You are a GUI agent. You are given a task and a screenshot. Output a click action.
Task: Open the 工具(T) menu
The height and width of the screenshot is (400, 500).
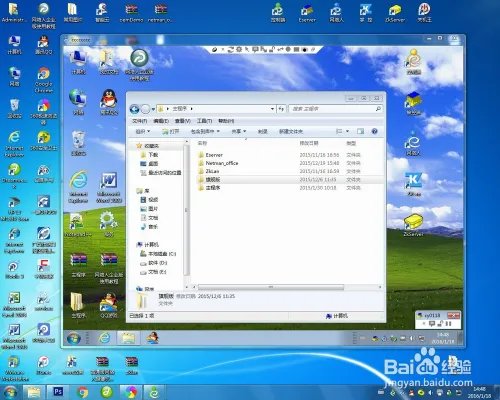tap(204, 121)
